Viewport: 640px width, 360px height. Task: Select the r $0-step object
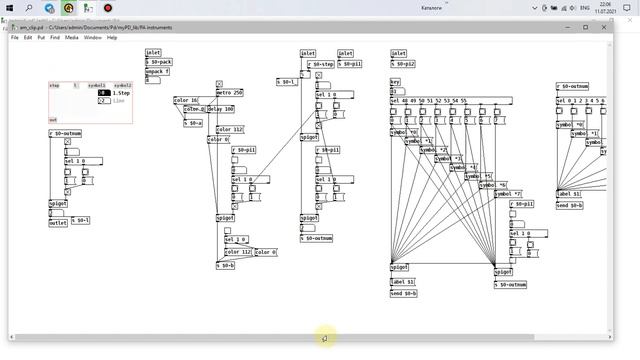coord(320,64)
